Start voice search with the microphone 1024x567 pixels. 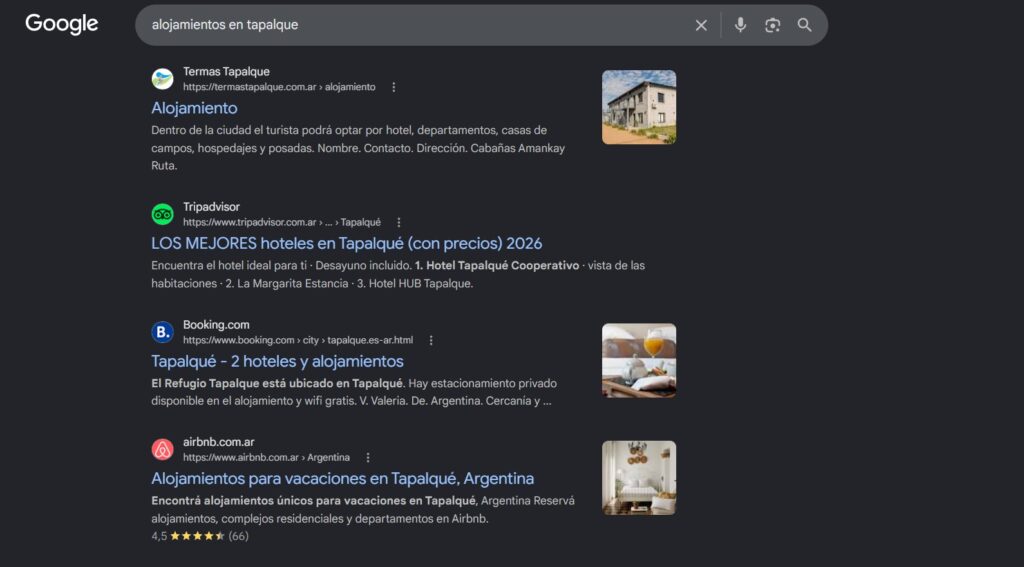point(740,25)
